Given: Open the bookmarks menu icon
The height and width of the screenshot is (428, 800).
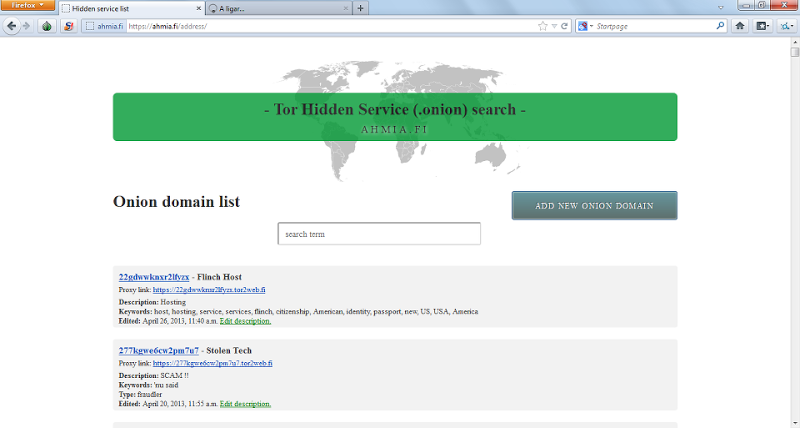Looking at the screenshot, I should click(762, 26).
